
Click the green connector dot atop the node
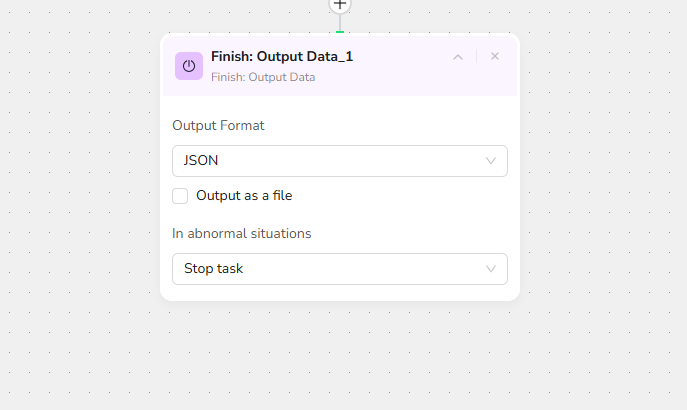(340, 32)
